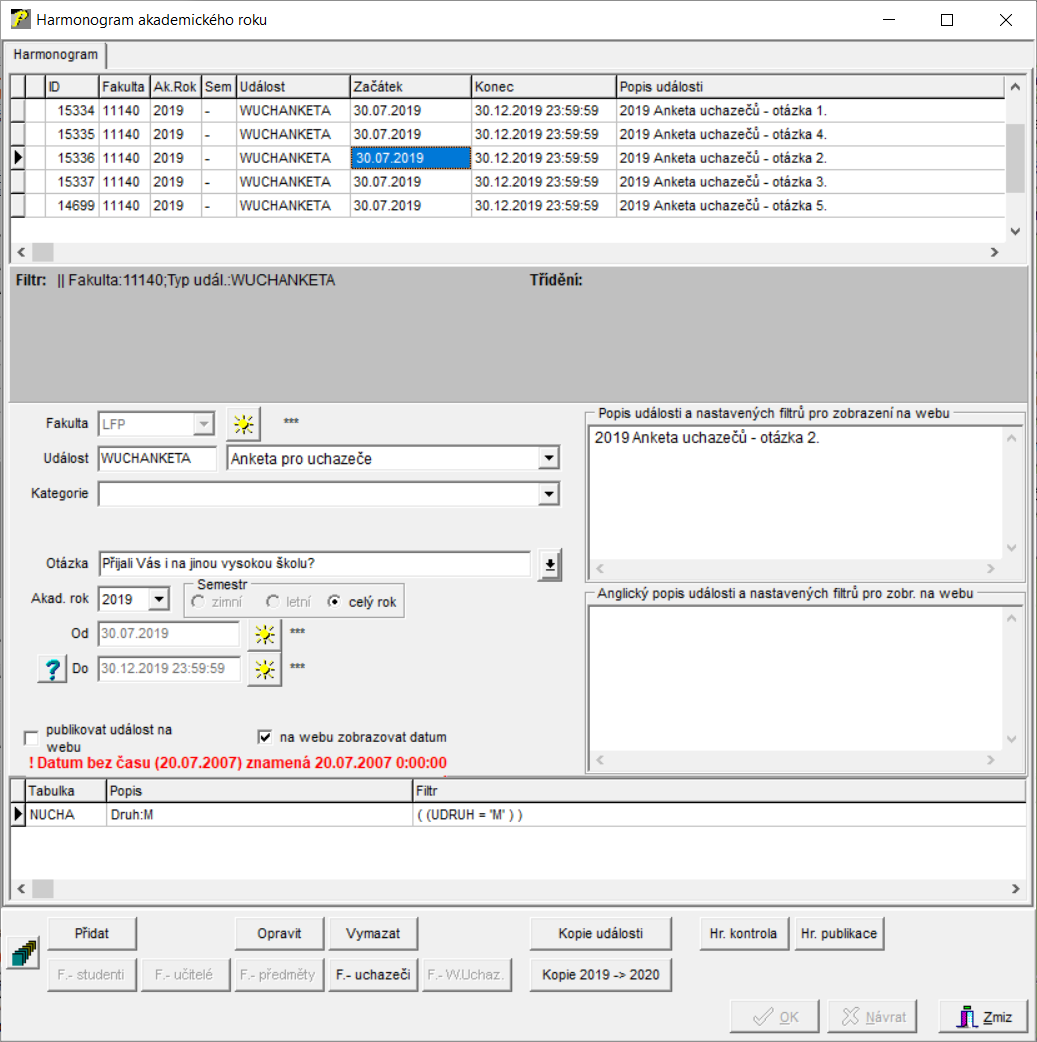Open the Anketa pro uchazeče dropdown
Screen dimensions: 1037x1042
click(547, 459)
